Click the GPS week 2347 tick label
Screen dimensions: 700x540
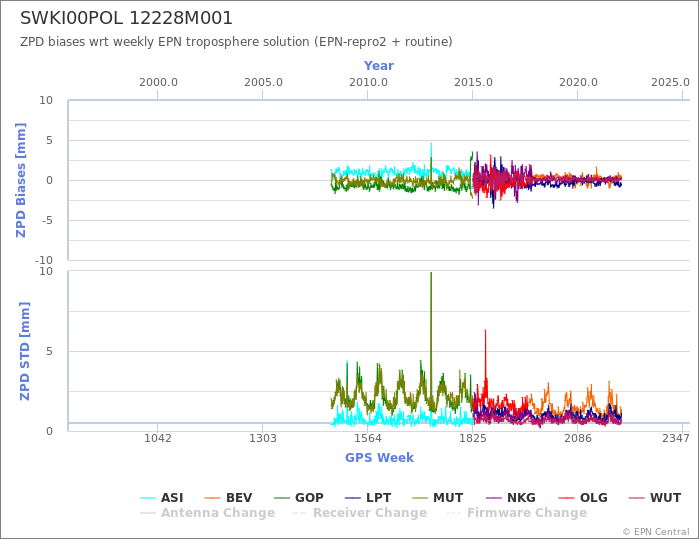coord(676,438)
